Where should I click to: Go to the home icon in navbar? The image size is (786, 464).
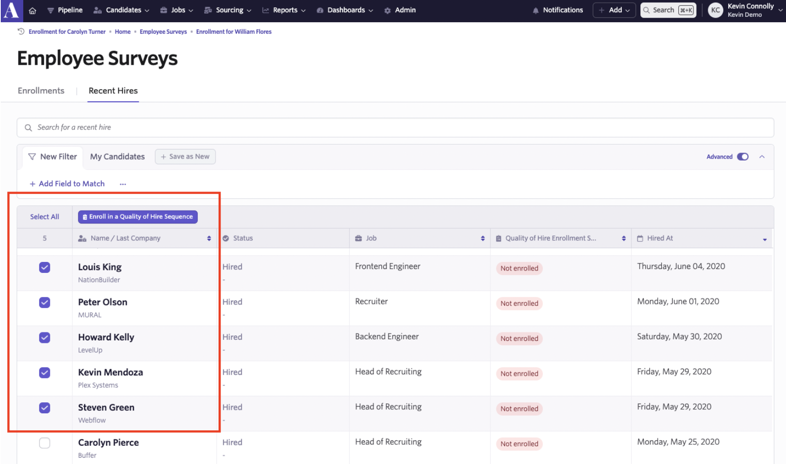33,11
